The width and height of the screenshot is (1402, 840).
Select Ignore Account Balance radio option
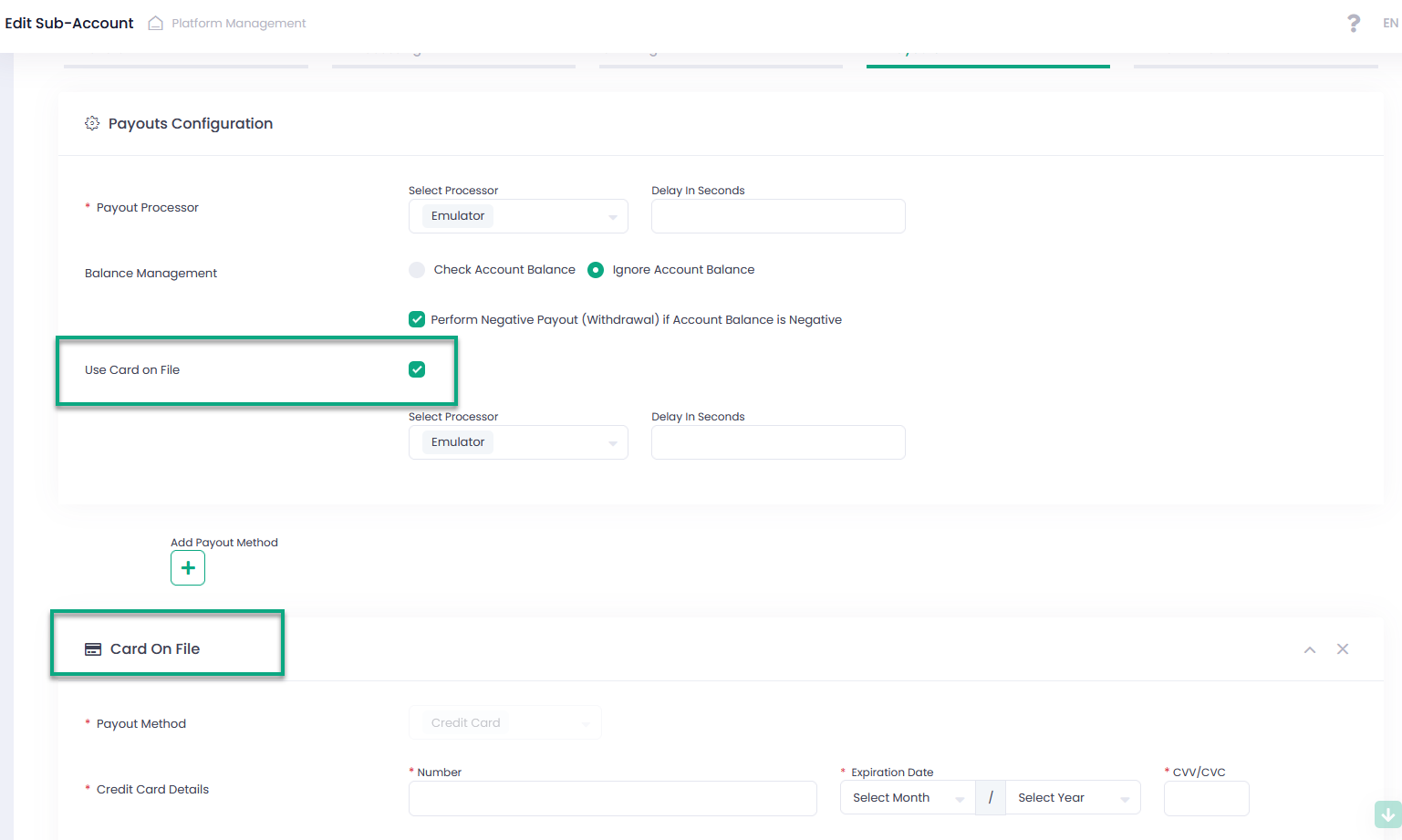(596, 270)
